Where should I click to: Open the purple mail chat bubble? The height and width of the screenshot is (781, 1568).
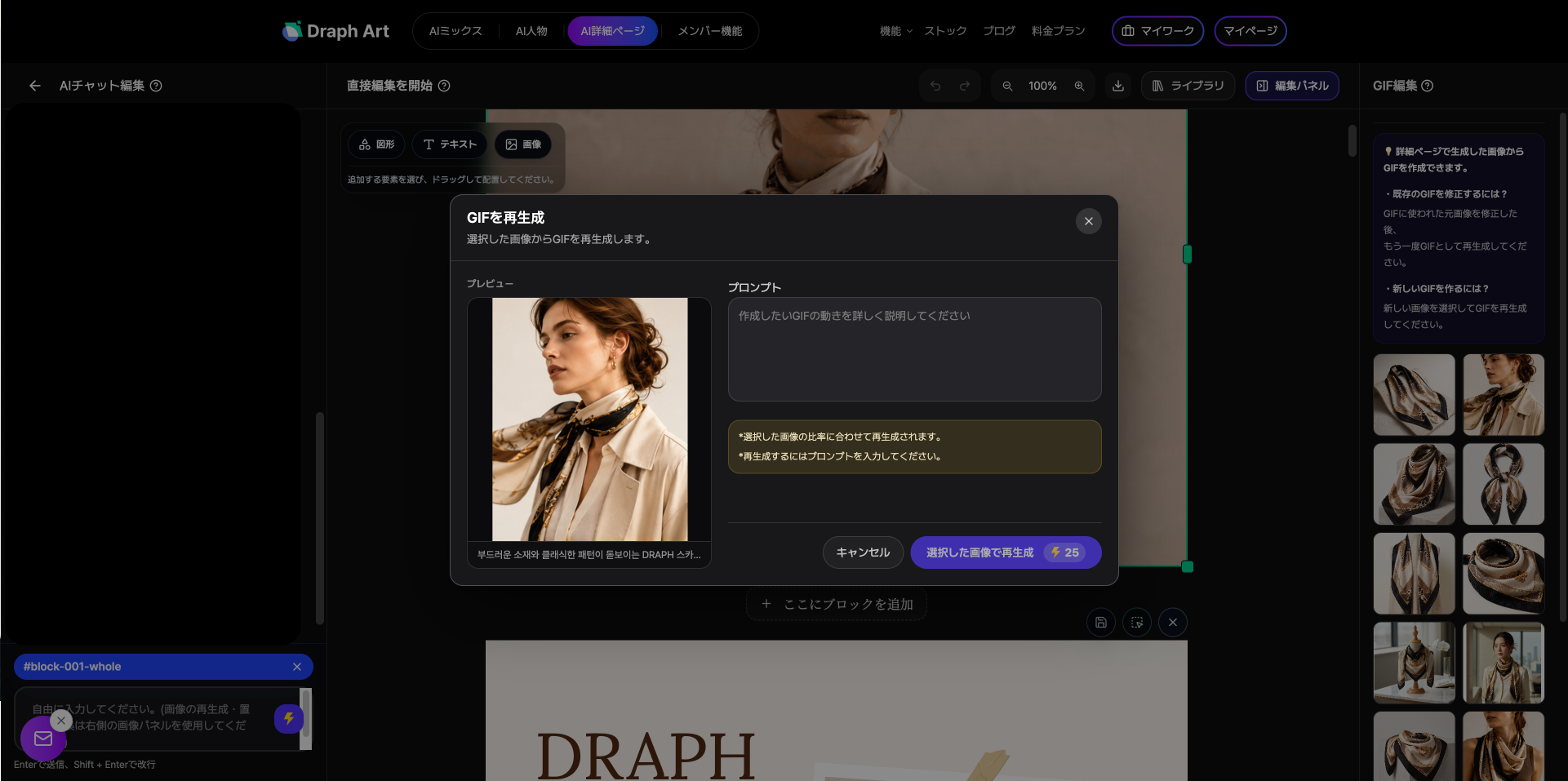43,739
